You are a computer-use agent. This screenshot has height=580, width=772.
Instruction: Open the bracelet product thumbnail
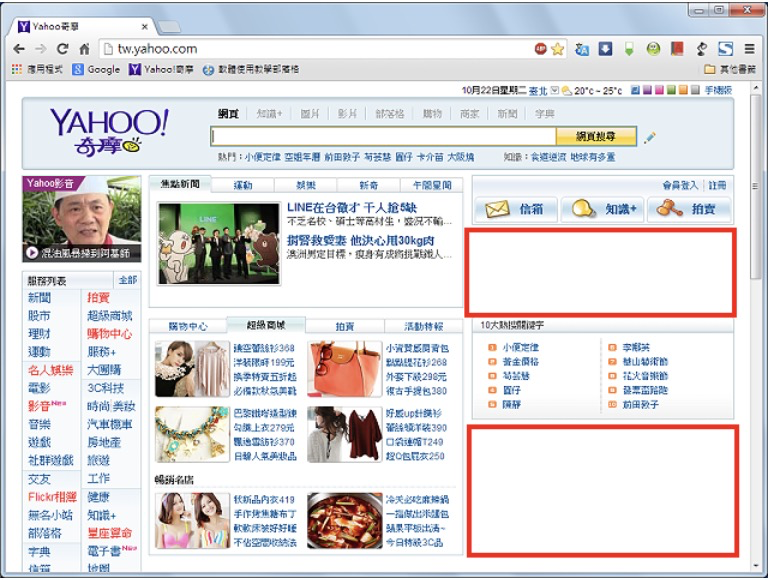pyautogui.click(x=192, y=434)
